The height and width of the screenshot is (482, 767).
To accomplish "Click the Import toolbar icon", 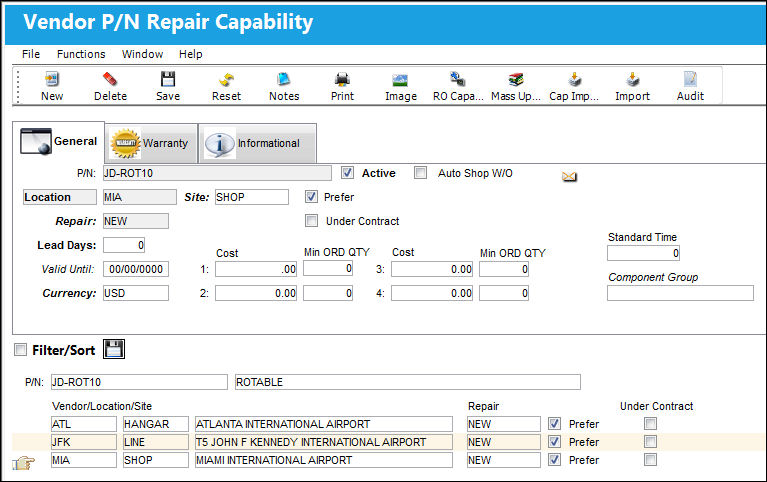I will (632, 79).
